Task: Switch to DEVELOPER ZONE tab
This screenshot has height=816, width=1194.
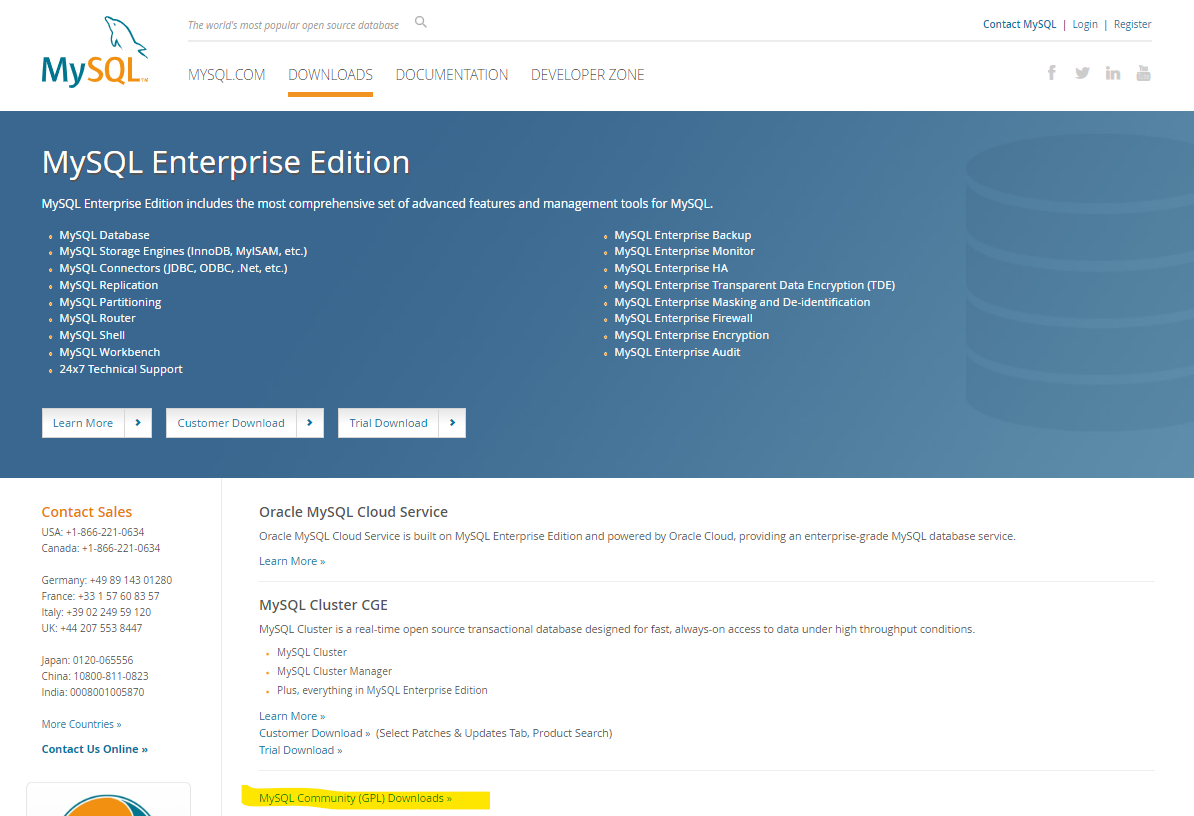Action: click(587, 75)
